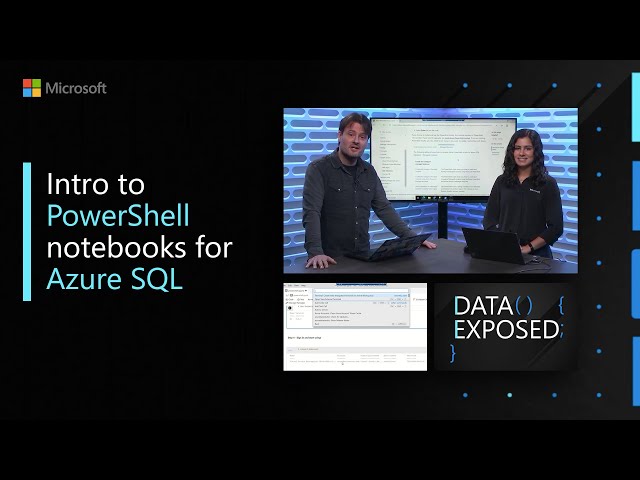This screenshot has width=640, height=480.
Task: Click the "PowerShell" title word
Action: pos(118,216)
